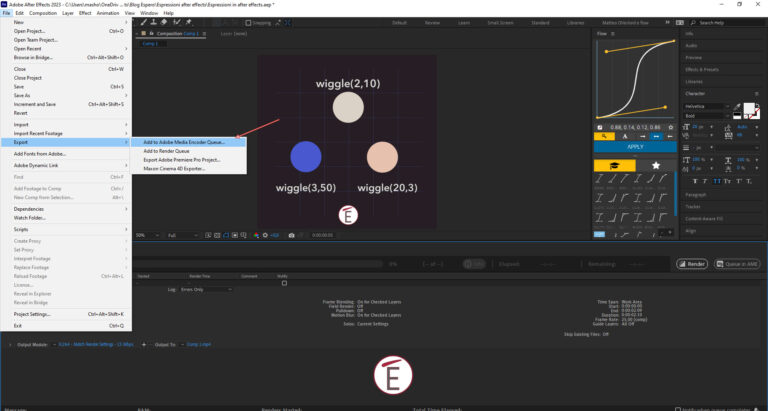The image size is (768, 411).
Task: Click the white fill color swatch
Action: pos(750,109)
